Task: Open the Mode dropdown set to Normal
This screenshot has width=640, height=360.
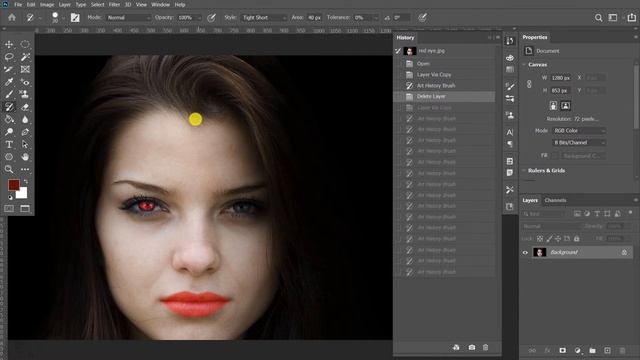Action: pyautogui.click(x=128, y=18)
